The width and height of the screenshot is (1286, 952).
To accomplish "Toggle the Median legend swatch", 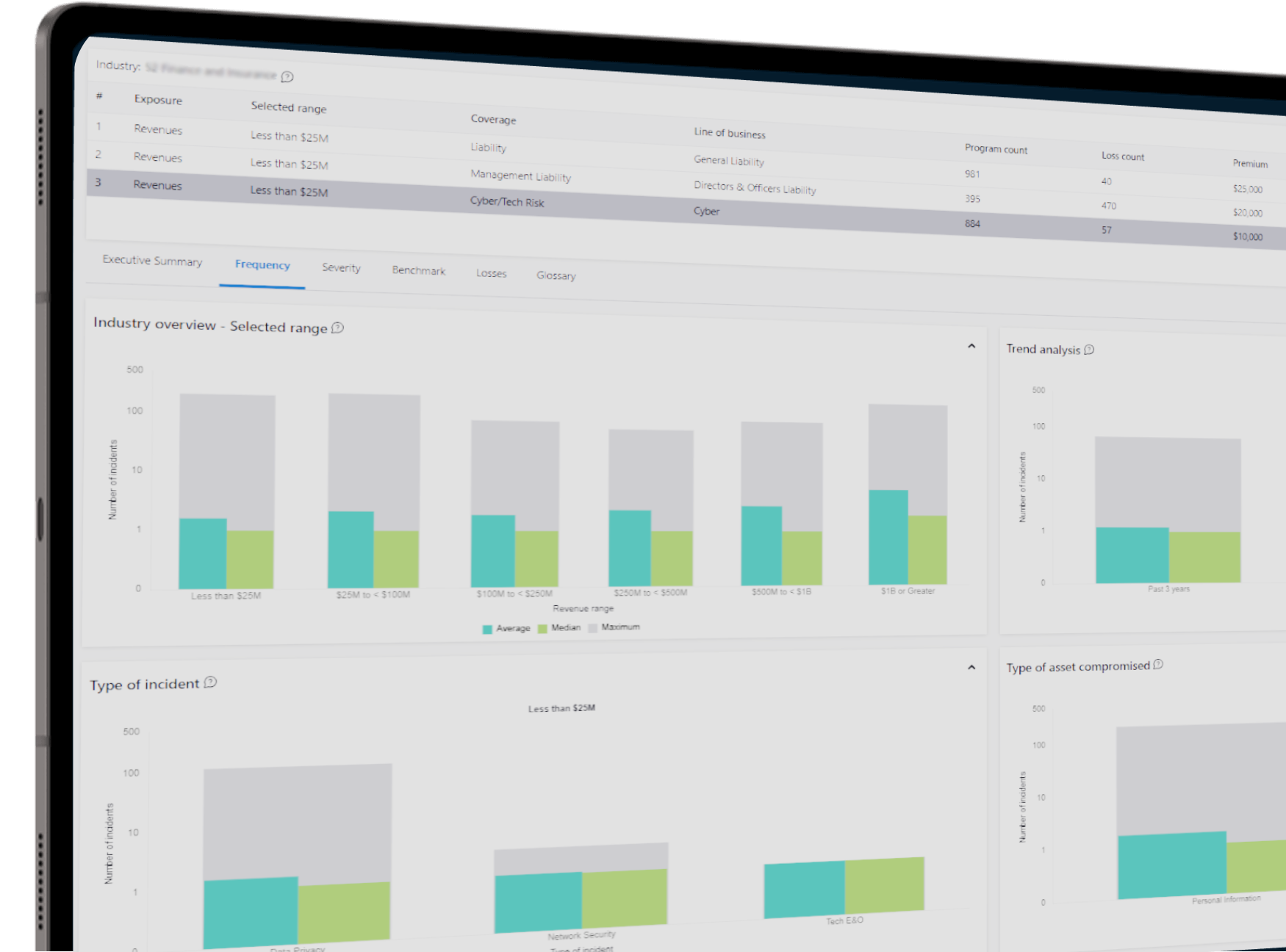I will (542, 628).
